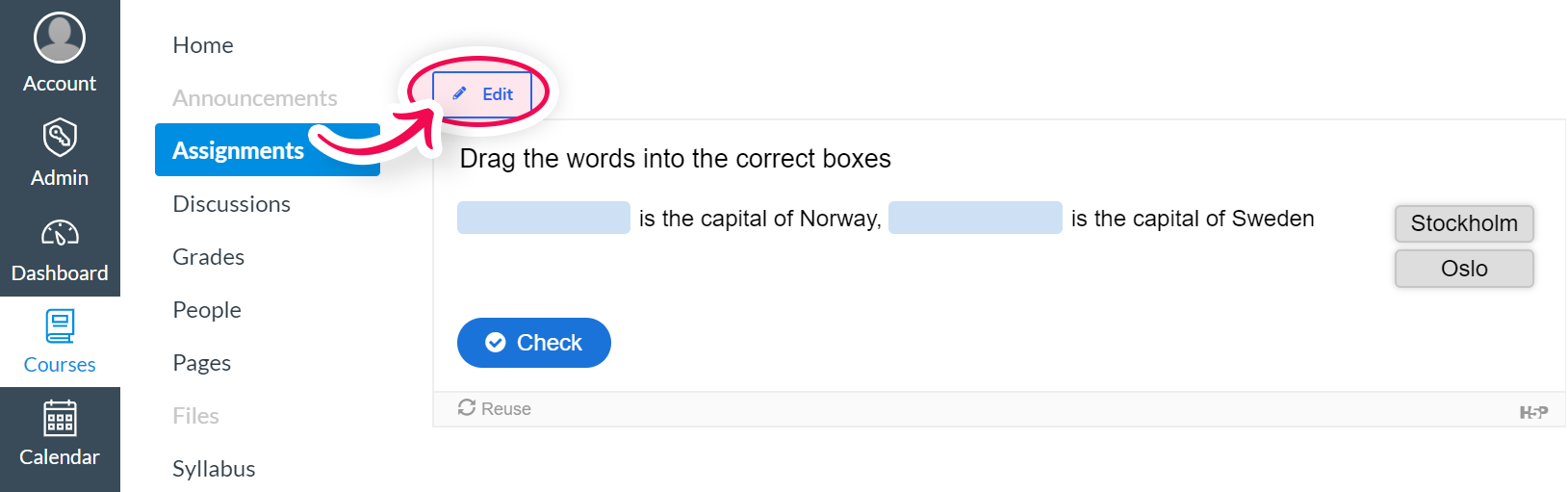Open the Account avatar icon
1568x492 pixels.
tap(60, 39)
